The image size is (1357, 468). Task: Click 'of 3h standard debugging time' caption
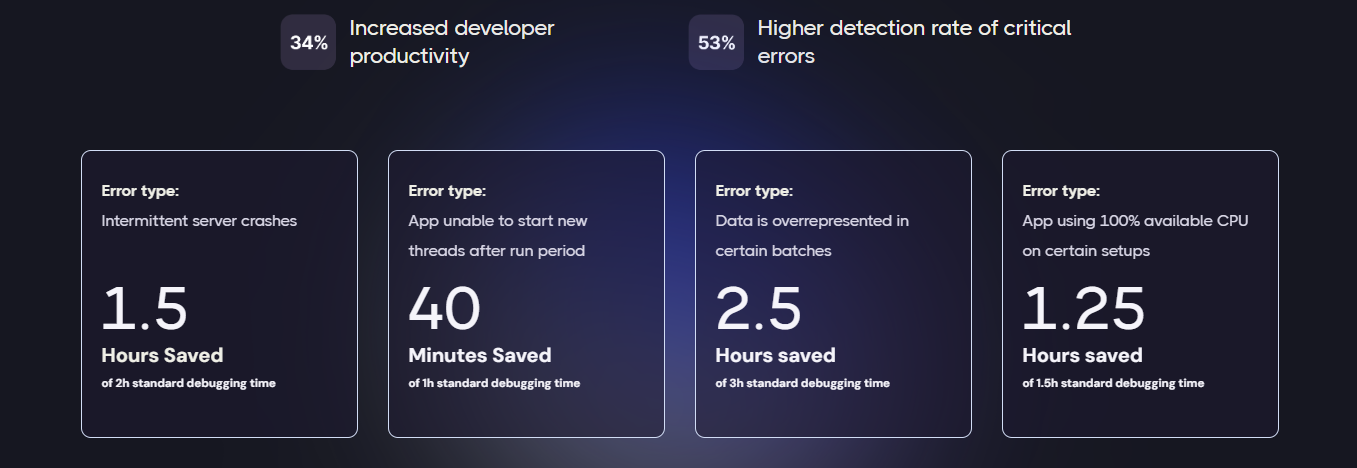point(802,383)
